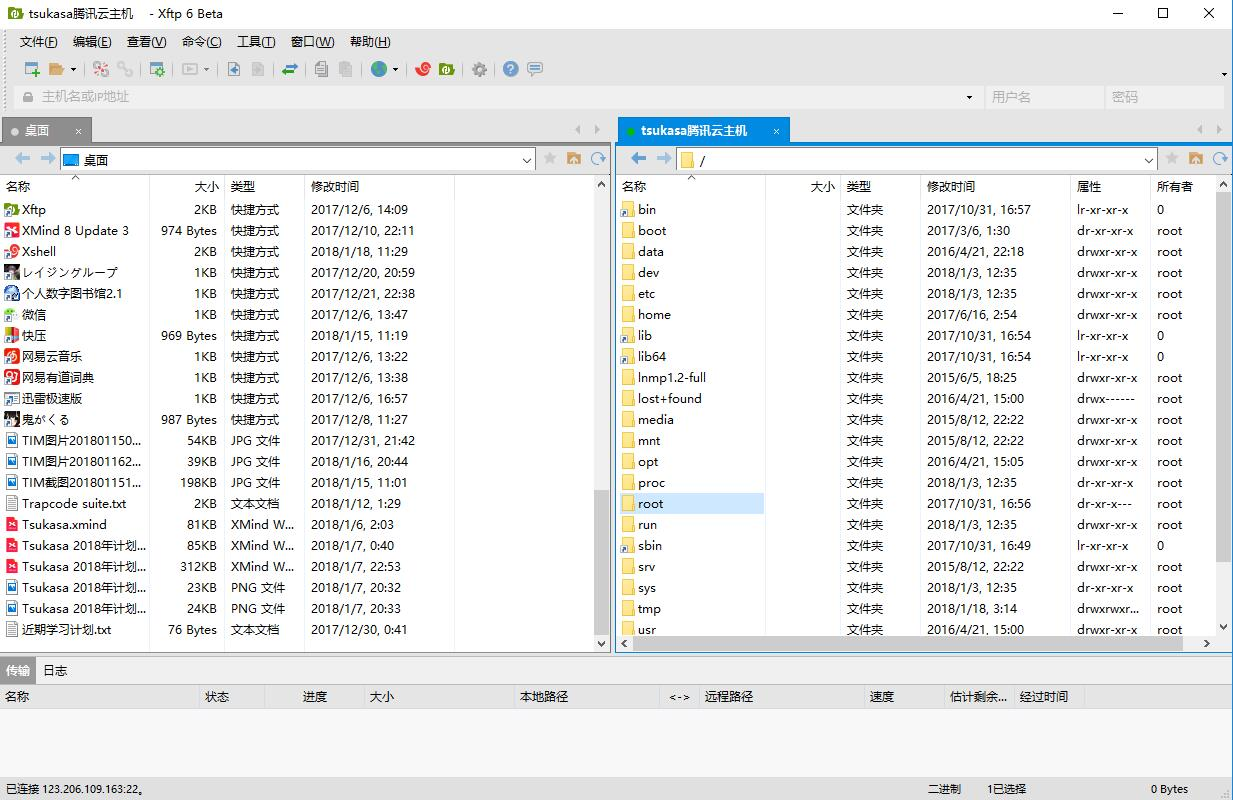This screenshot has height=800, width=1233.
Task: Select Trapcode suite.txt file
Action: pyautogui.click(x=74, y=504)
